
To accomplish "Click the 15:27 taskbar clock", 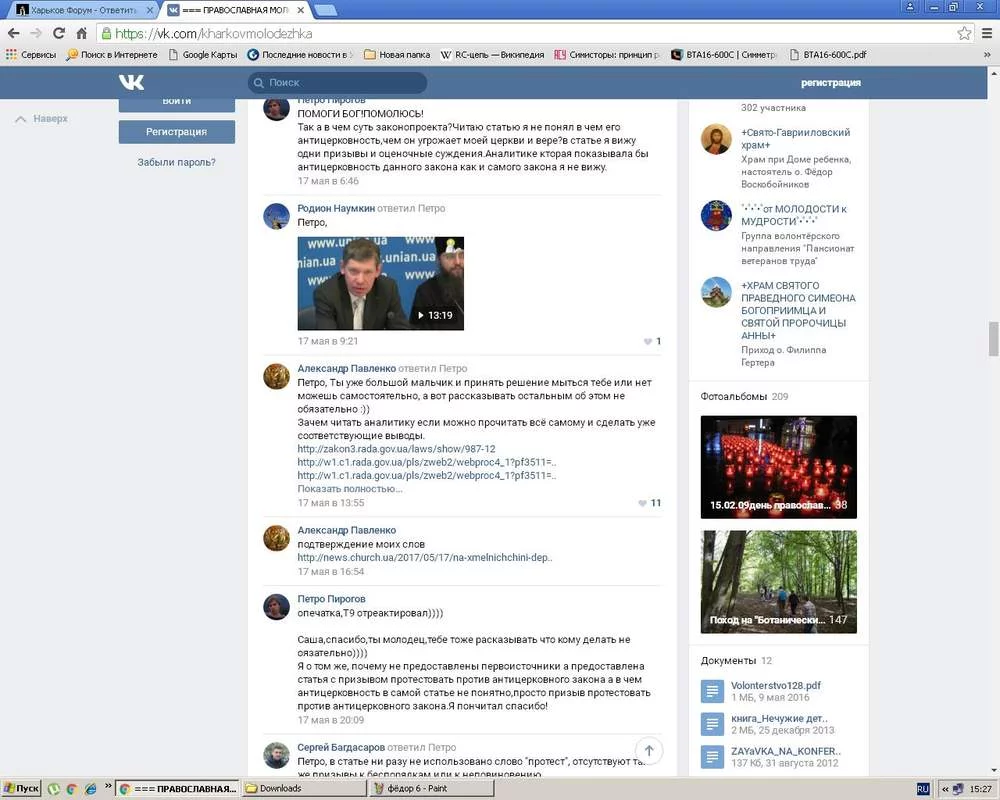I will click(x=980, y=789).
